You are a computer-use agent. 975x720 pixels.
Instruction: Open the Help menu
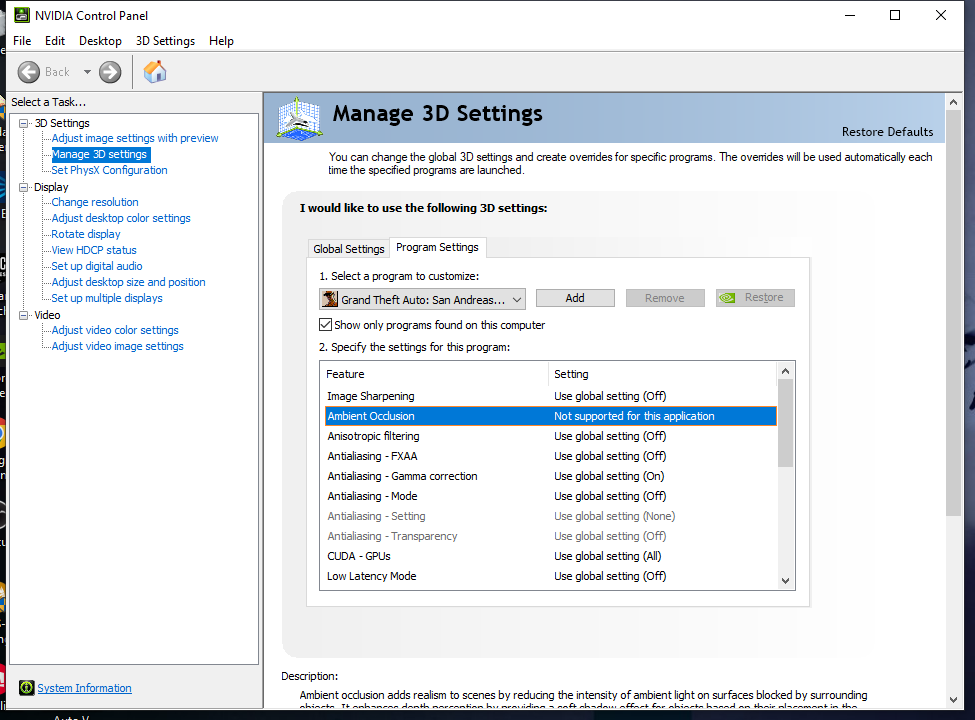click(x=221, y=40)
